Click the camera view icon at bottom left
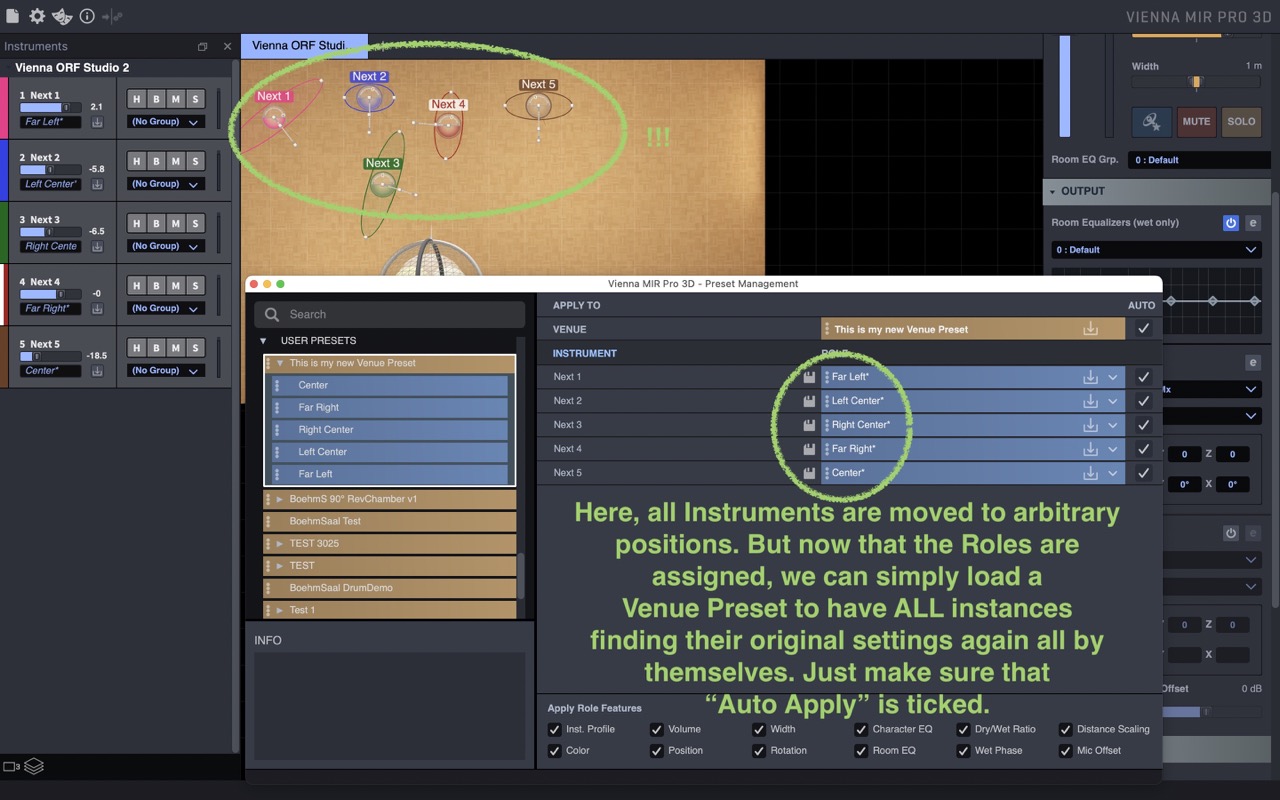This screenshot has height=800, width=1280. coord(12,767)
